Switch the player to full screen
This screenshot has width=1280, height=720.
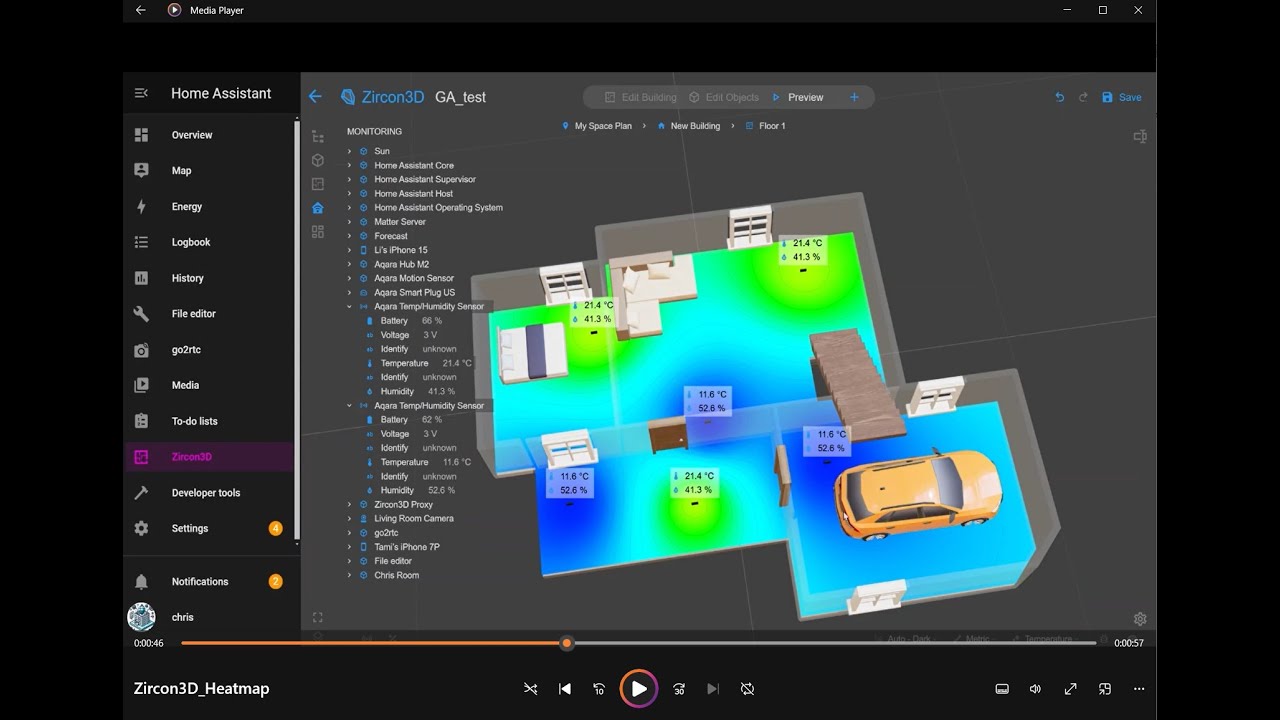[x=1070, y=688]
